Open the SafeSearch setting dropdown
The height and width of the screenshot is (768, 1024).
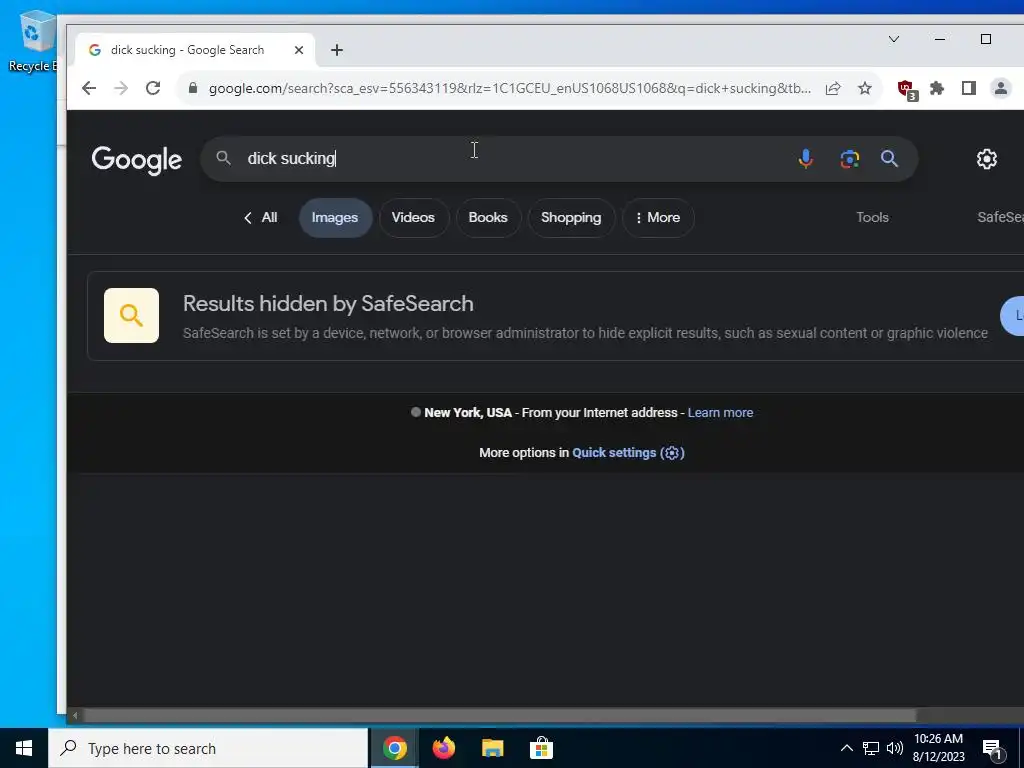click(x=1000, y=217)
